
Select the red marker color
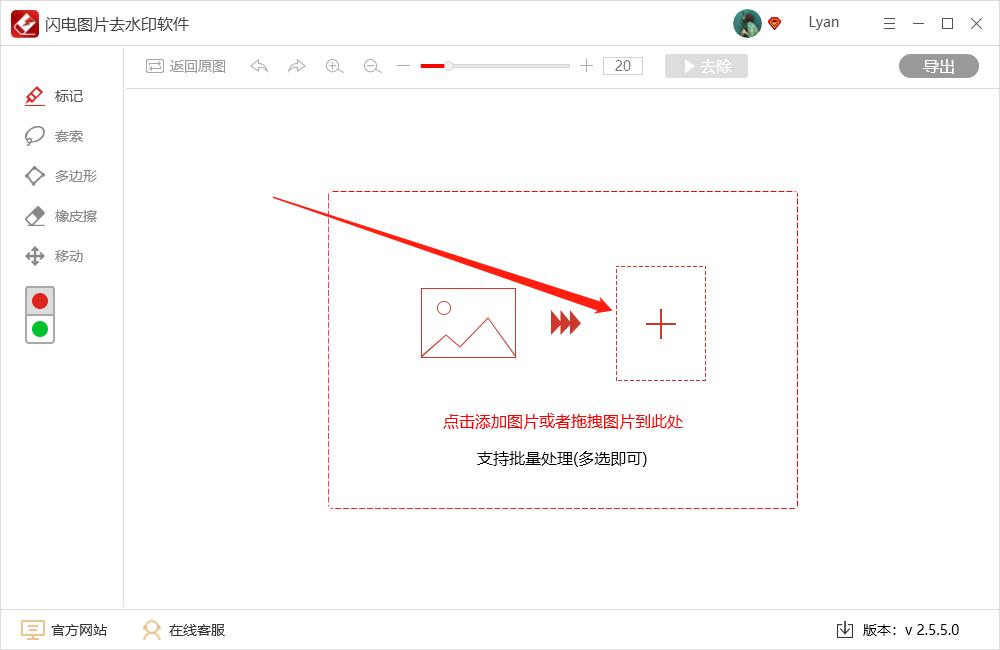[x=39, y=300]
